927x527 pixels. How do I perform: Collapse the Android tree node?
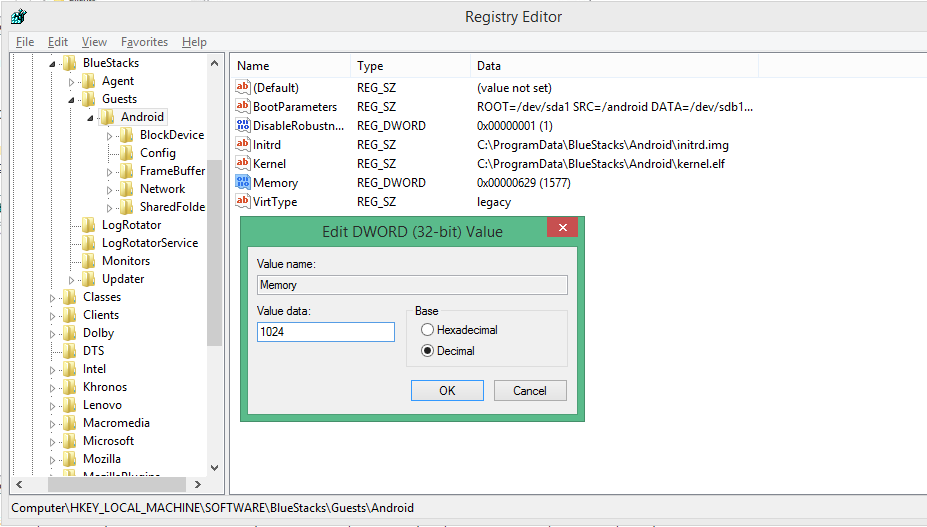click(90, 118)
